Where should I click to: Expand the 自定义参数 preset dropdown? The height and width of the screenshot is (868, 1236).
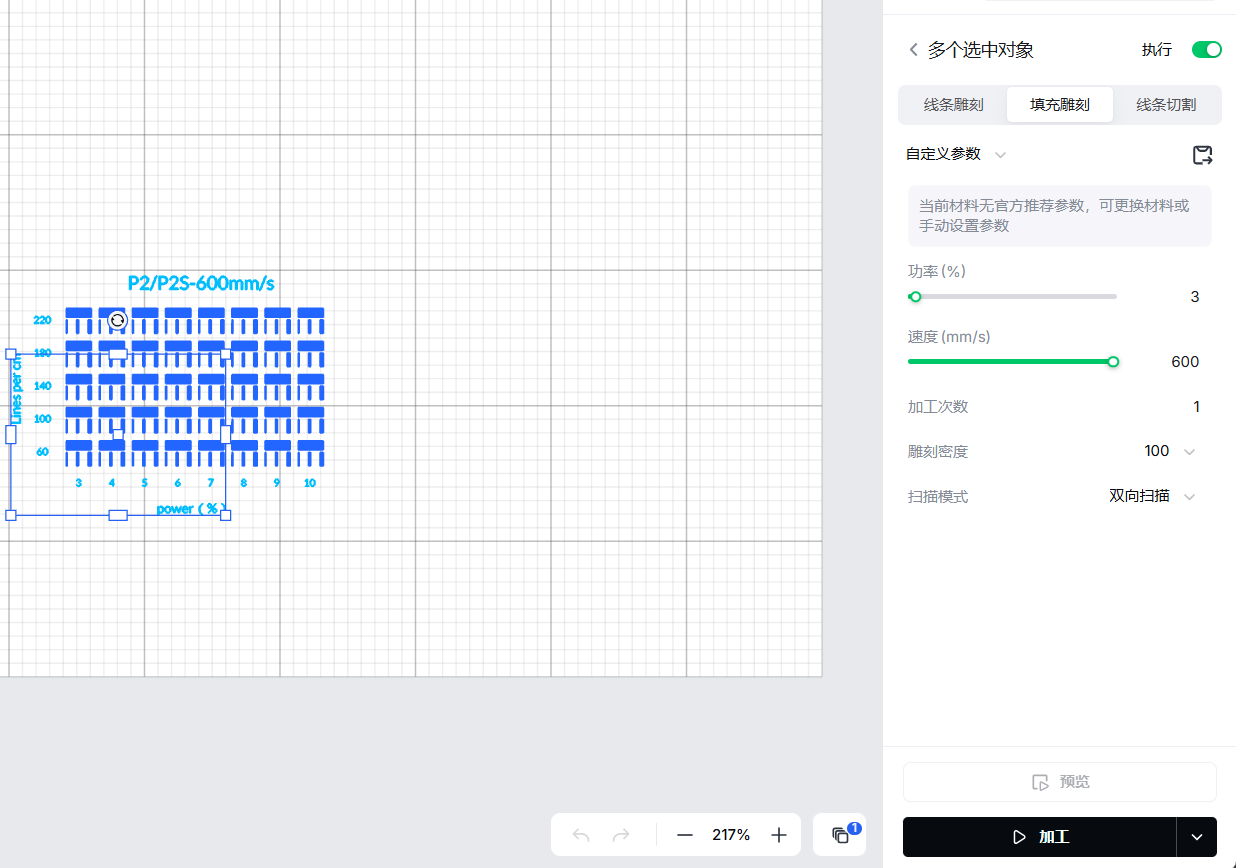(x=999, y=155)
